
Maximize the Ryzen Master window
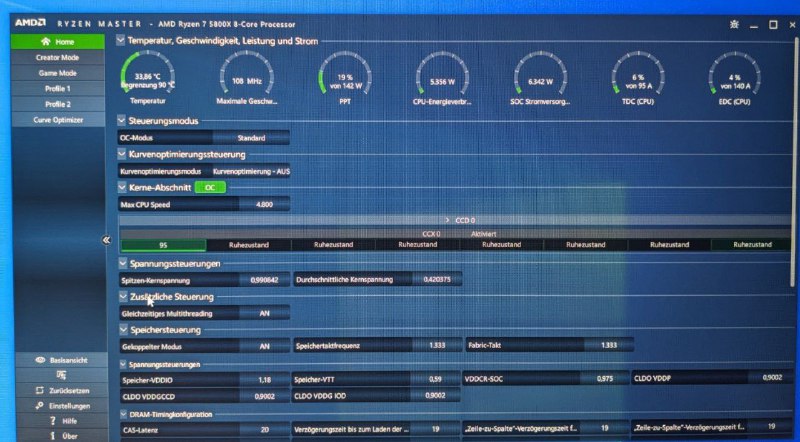773,24
